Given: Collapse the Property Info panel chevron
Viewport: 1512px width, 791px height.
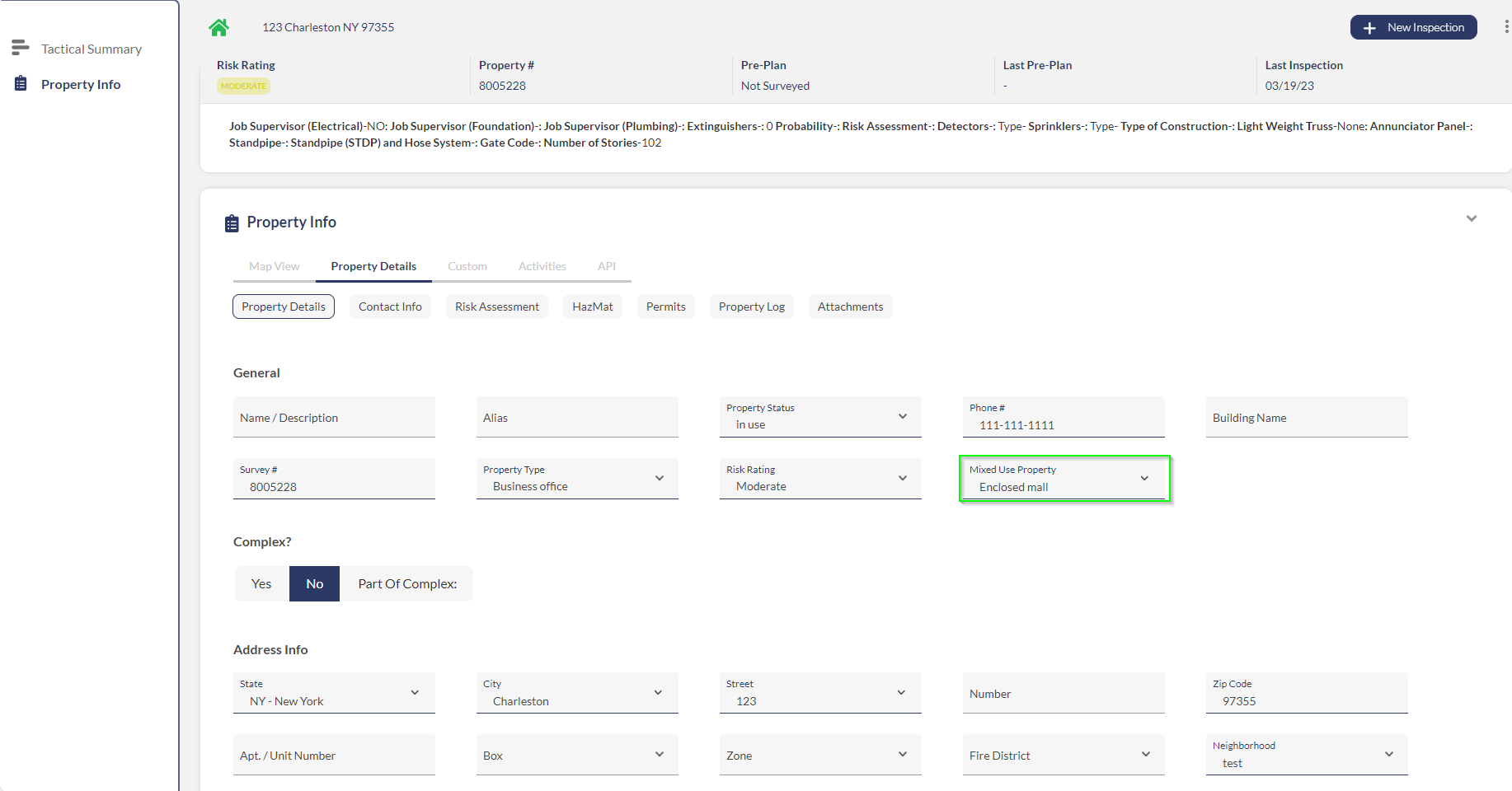Looking at the screenshot, I should 1471,219.
